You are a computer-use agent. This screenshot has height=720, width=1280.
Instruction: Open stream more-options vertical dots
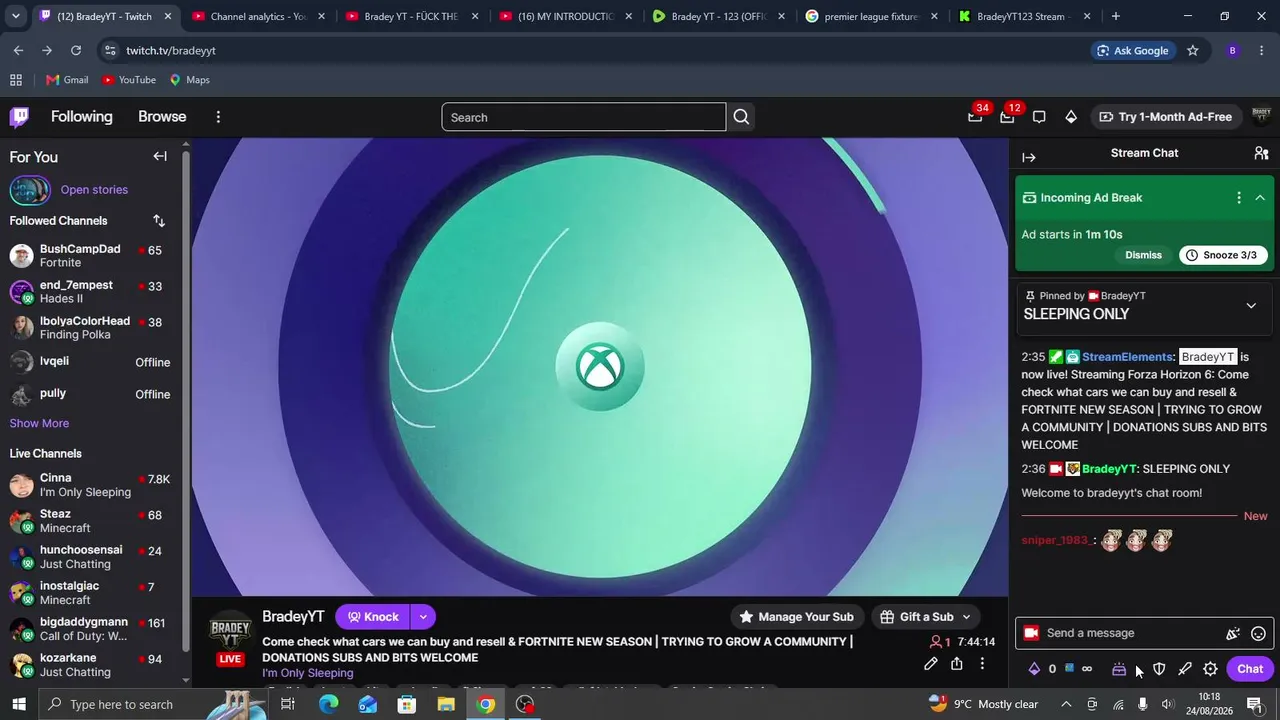[982, 664]
